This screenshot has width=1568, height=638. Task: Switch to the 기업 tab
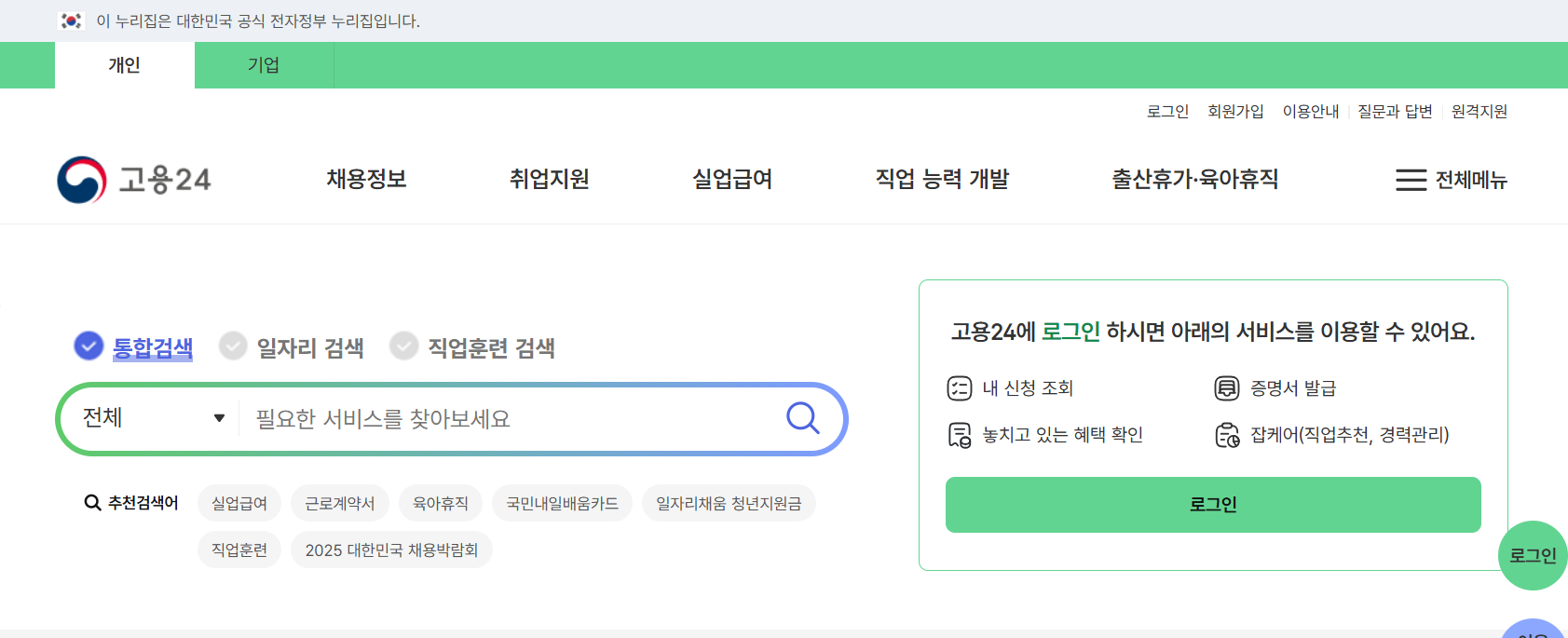(264, 65)
